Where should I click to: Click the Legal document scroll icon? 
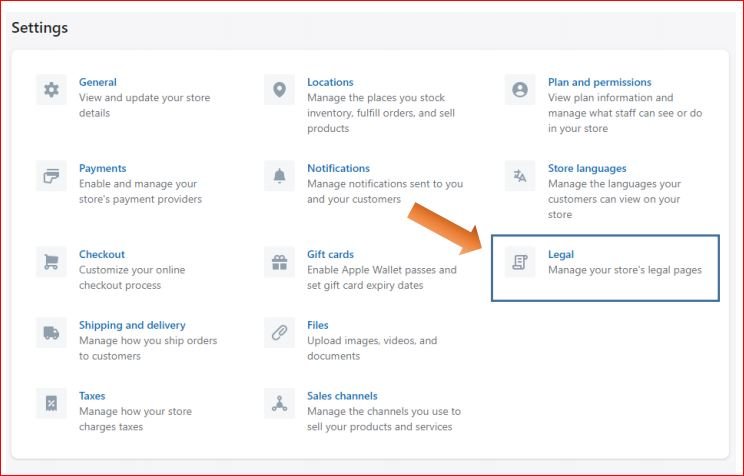click(520, 261)
